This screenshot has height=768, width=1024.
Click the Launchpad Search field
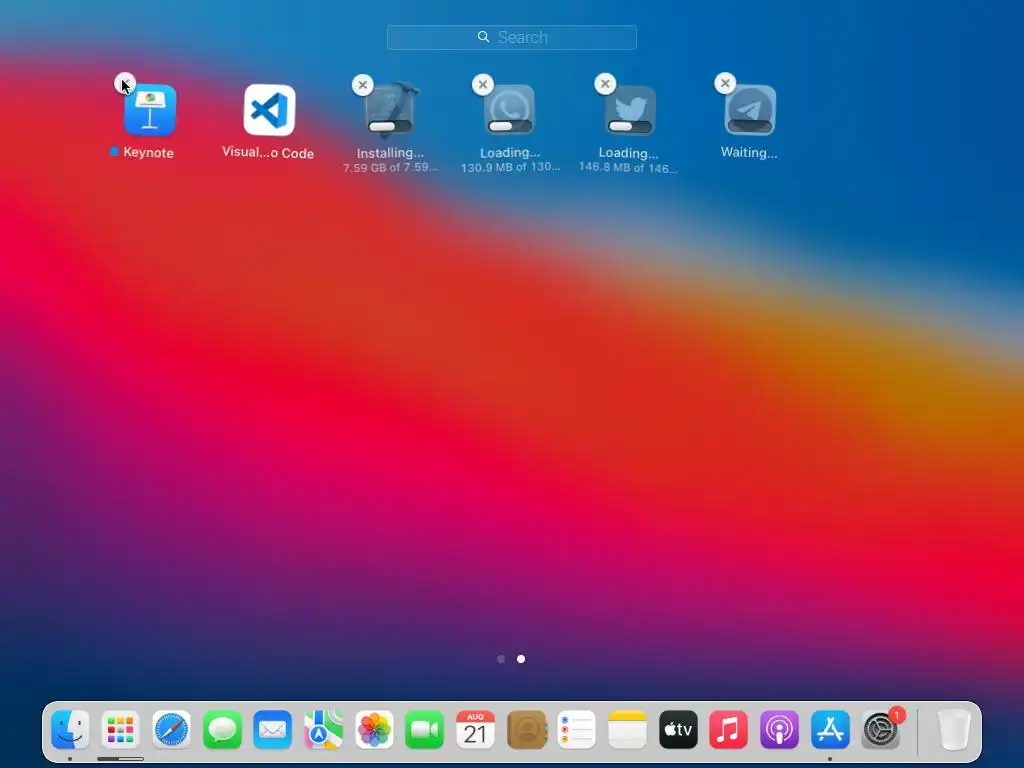pyautogui.click(x=512, y=37)
